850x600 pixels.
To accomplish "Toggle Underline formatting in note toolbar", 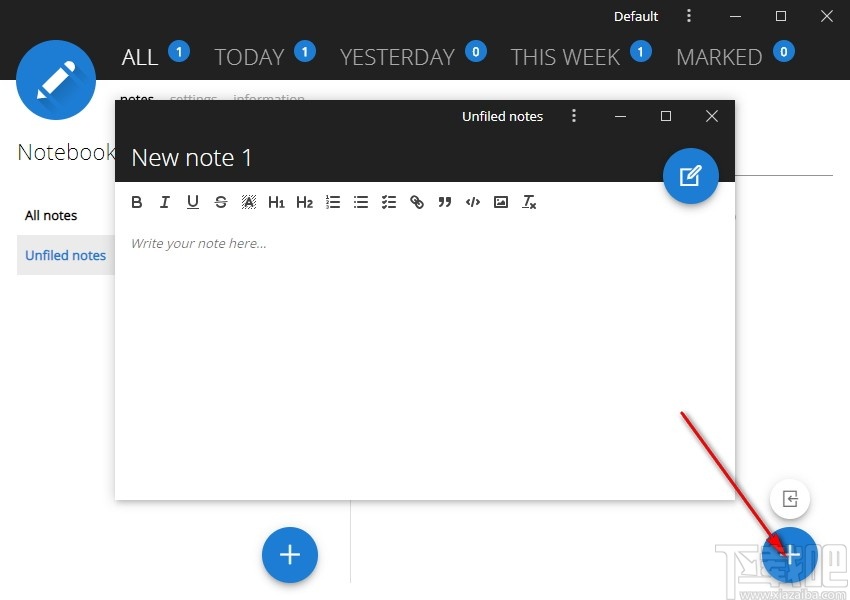I will tap(192, 202).
